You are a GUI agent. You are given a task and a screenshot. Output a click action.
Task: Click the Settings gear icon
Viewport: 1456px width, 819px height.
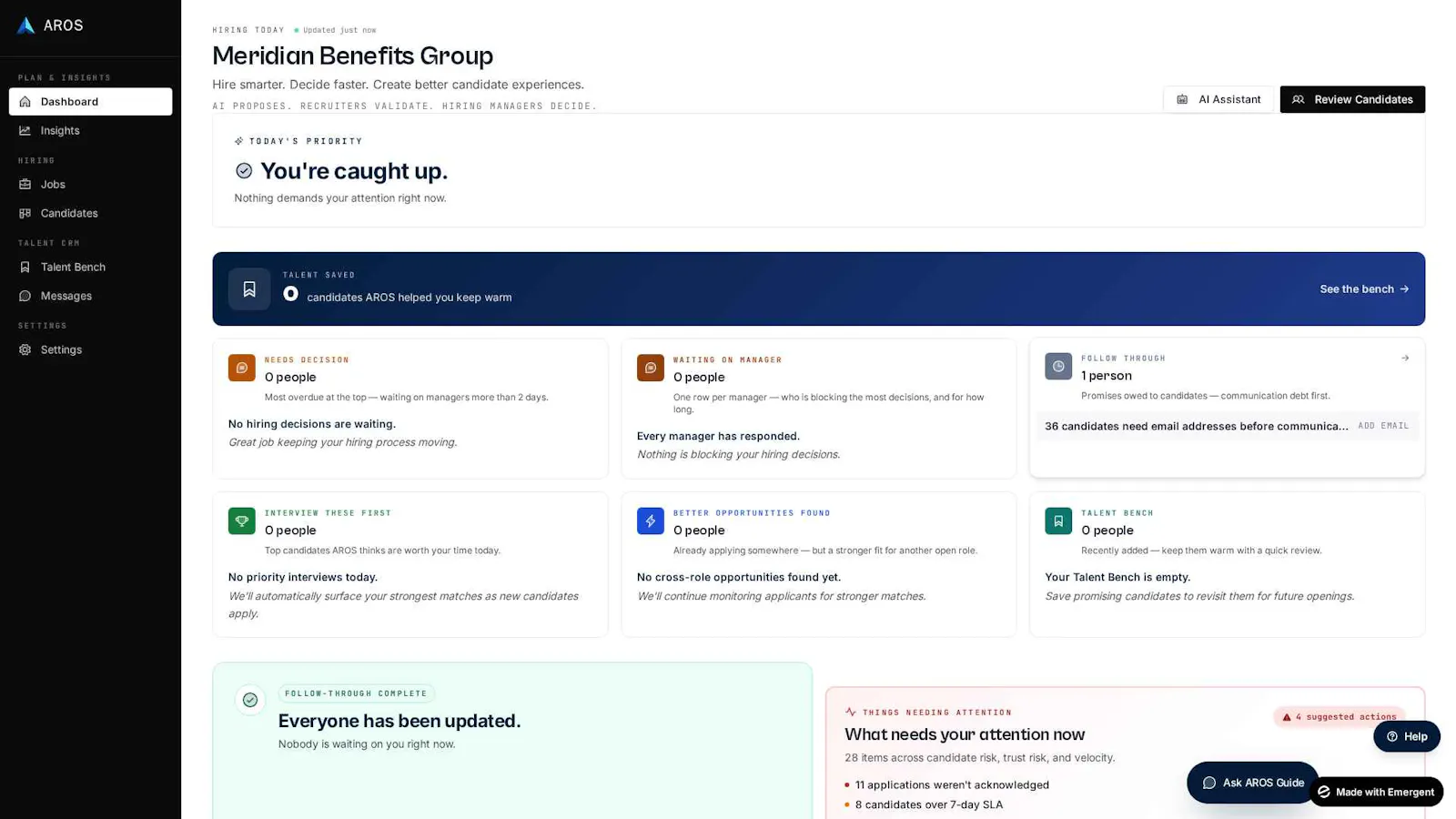pyautogui.click(x=25, y=349)
